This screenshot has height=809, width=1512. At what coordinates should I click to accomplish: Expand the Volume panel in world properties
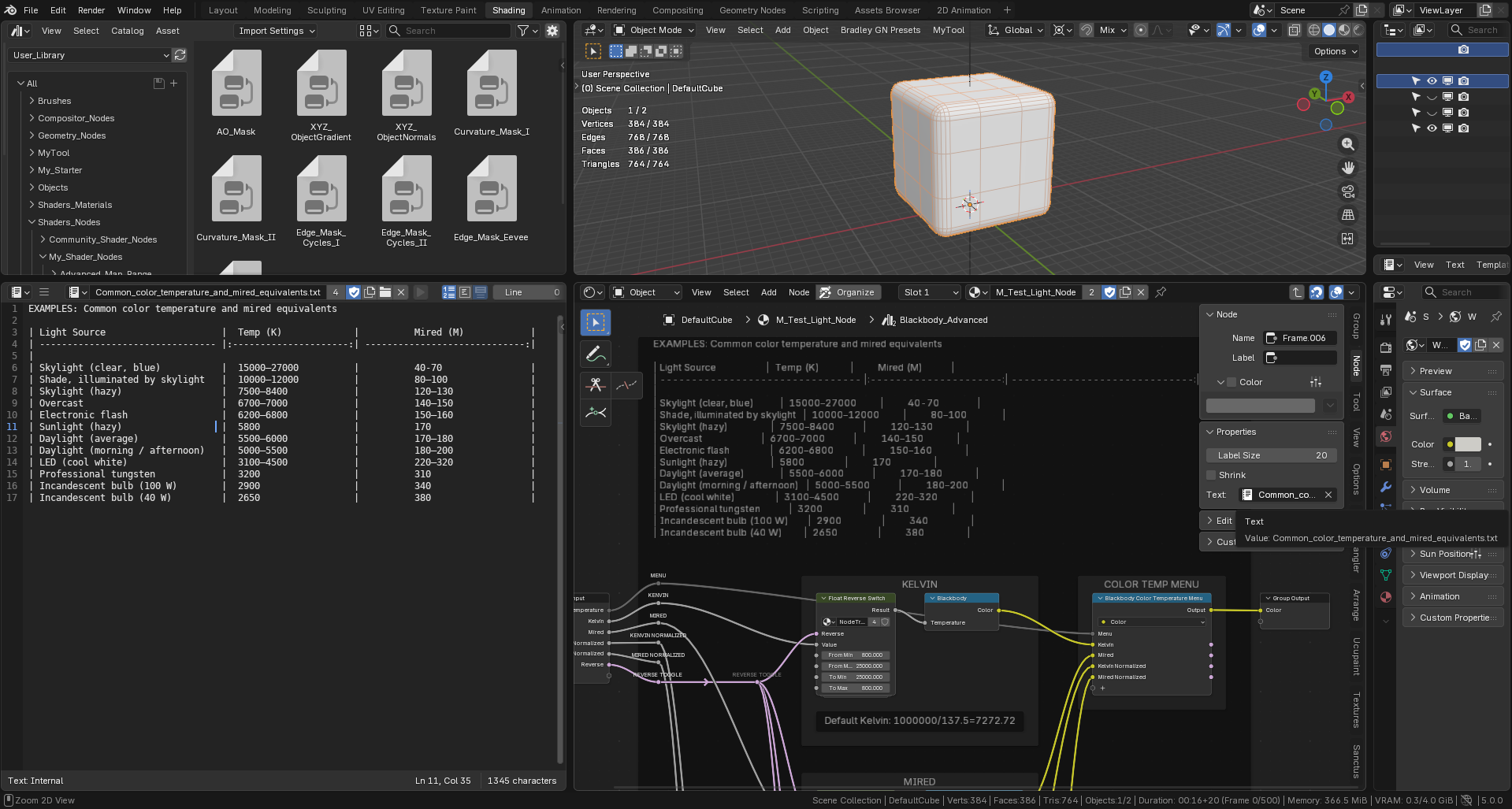tap(1454, 490)
